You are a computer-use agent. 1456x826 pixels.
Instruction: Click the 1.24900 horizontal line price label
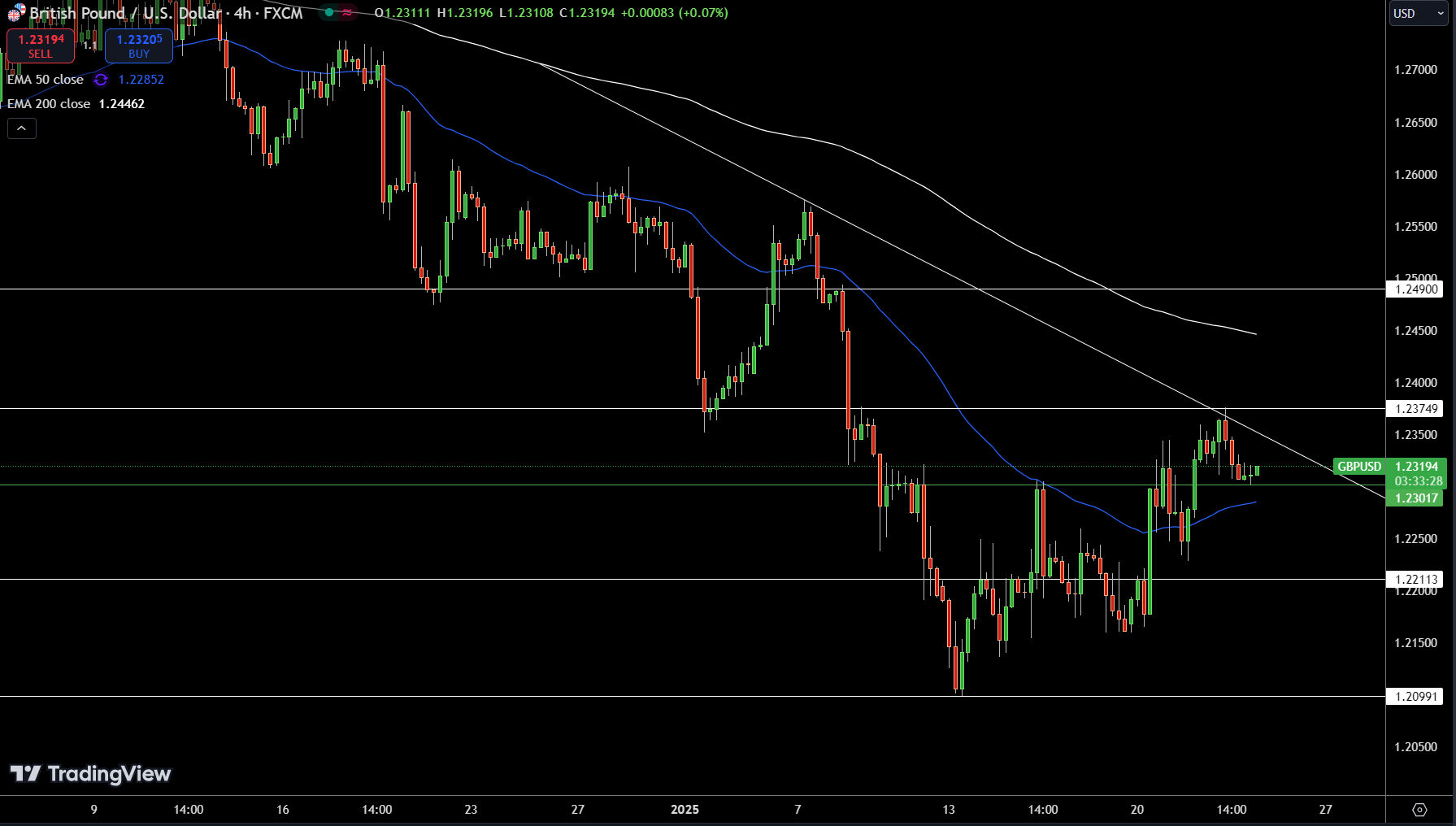coord(1415,289)
